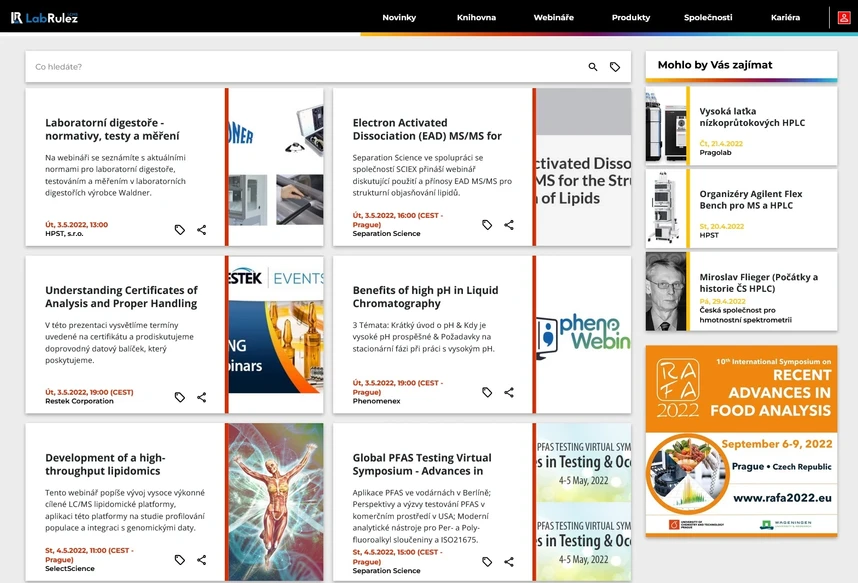Open Organizéry Agilent Flex Bench article

751,200
